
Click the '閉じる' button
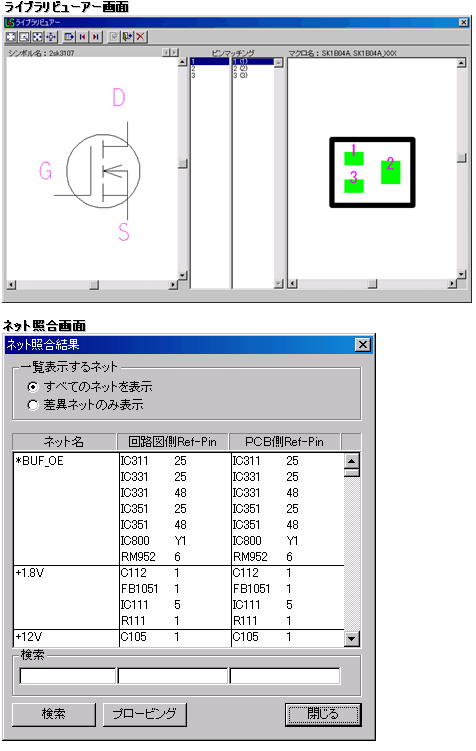point(323,714)
